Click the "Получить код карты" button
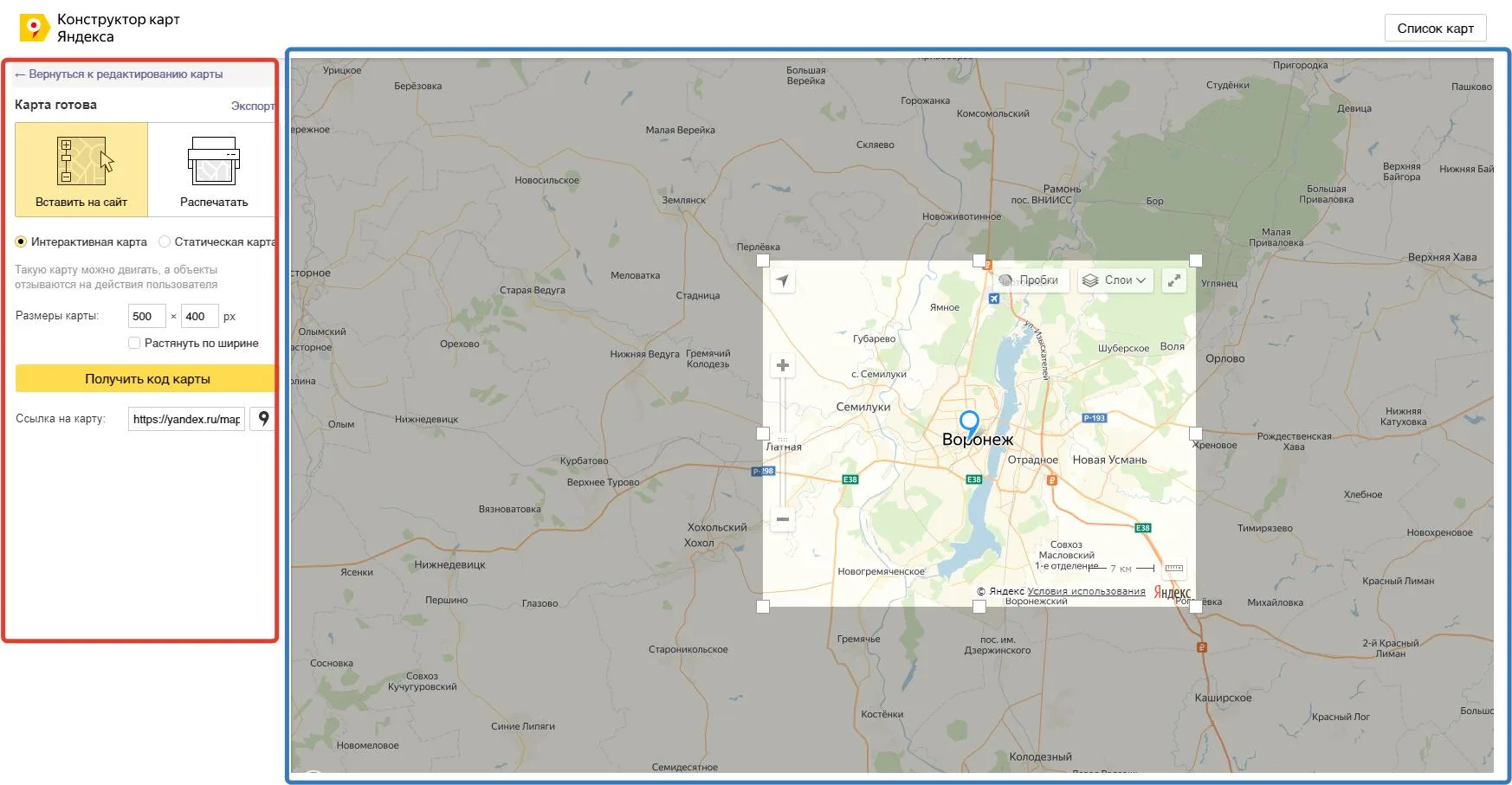 [x=146, y=379]
